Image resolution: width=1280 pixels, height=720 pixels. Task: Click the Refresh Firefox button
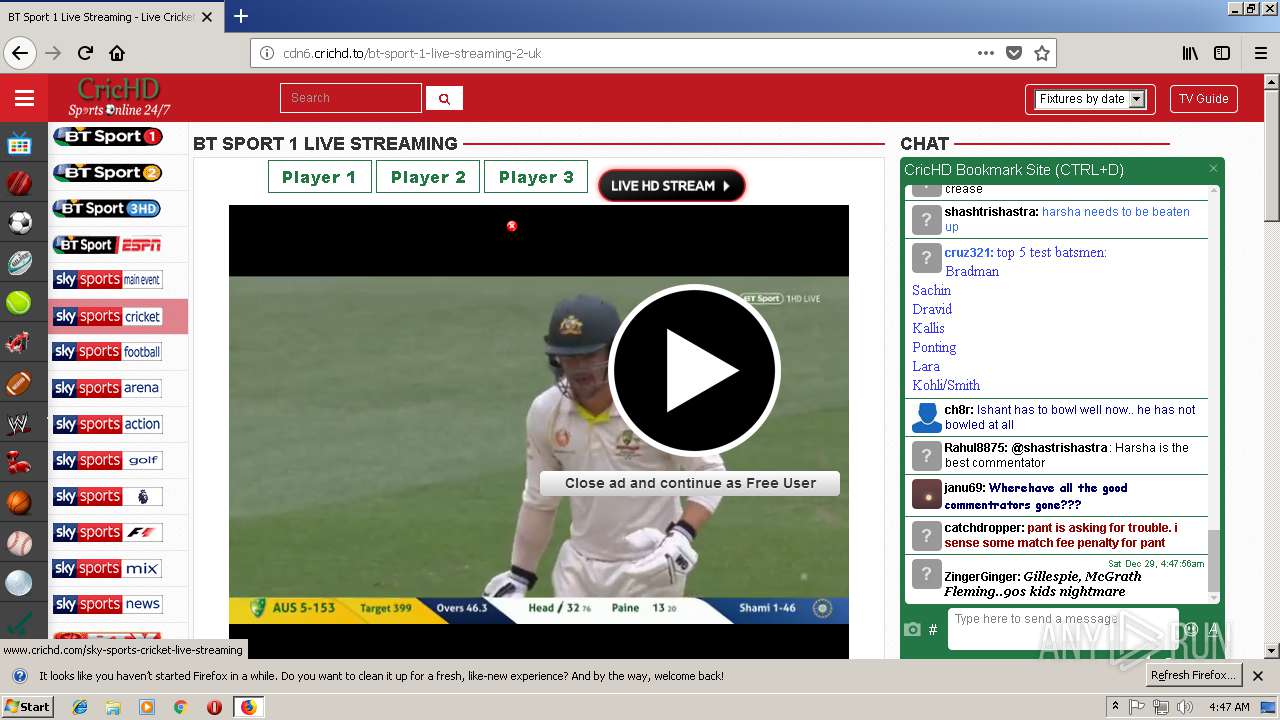point(1194,675)
